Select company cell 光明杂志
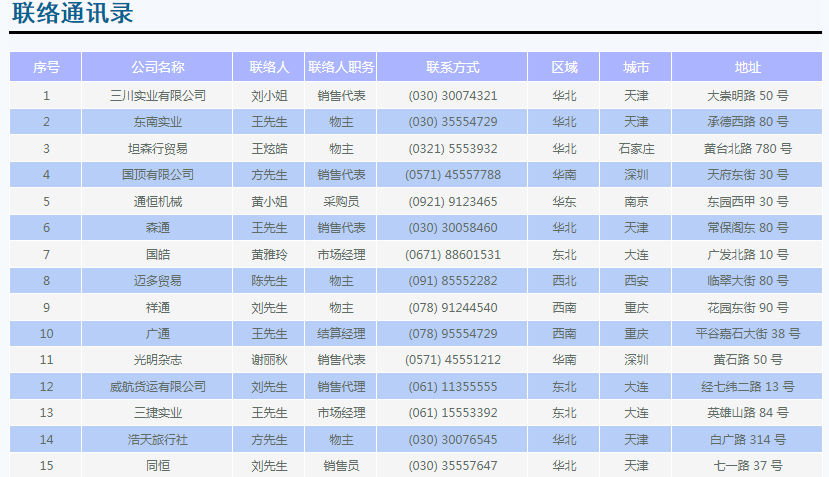829x477 pixels. [157, 360]
